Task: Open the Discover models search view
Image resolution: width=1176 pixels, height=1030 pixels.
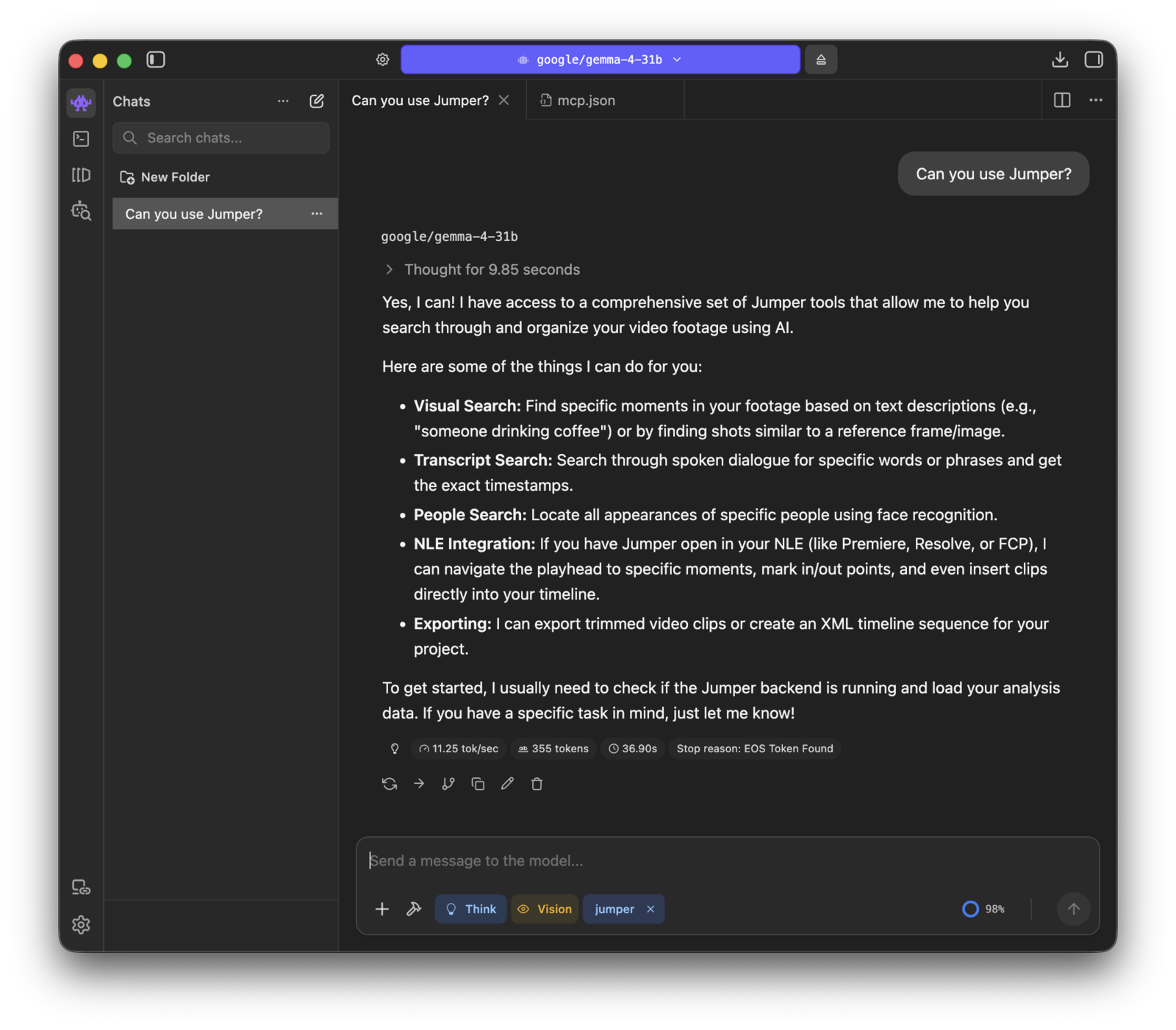Action: tap(81, 212)
